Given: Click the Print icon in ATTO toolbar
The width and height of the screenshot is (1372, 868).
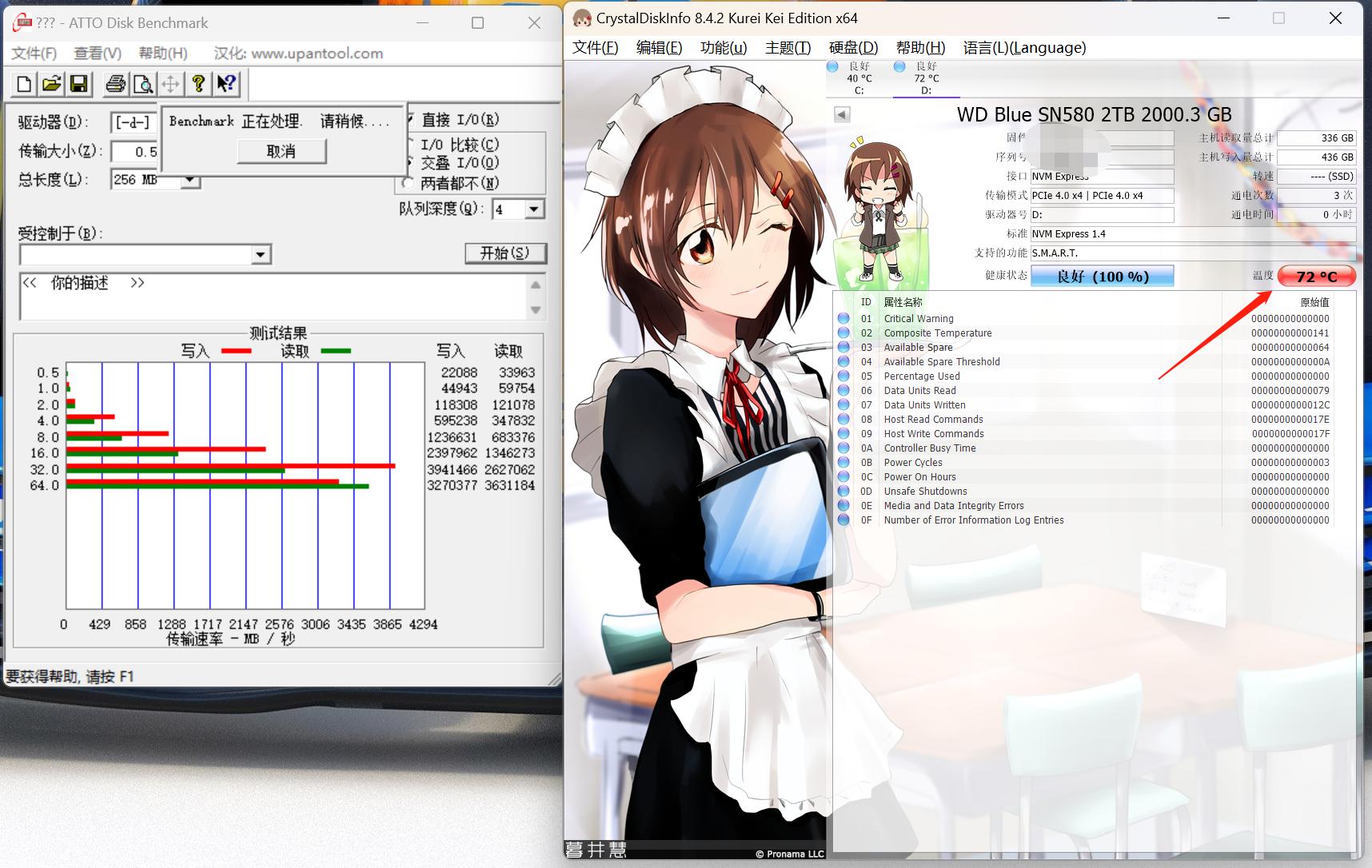Looking at the screenshot, I should point(115,84).
